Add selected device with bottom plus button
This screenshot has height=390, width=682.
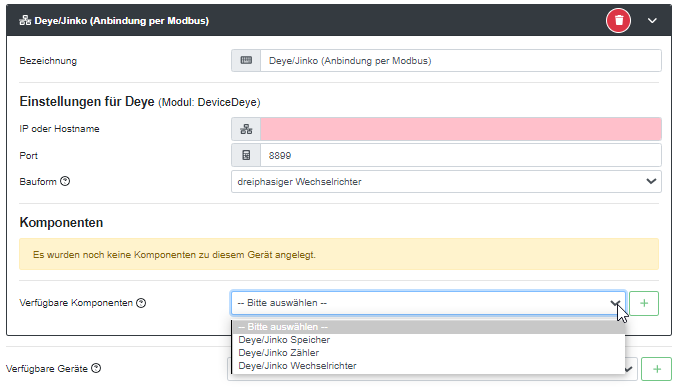(657, 369)
